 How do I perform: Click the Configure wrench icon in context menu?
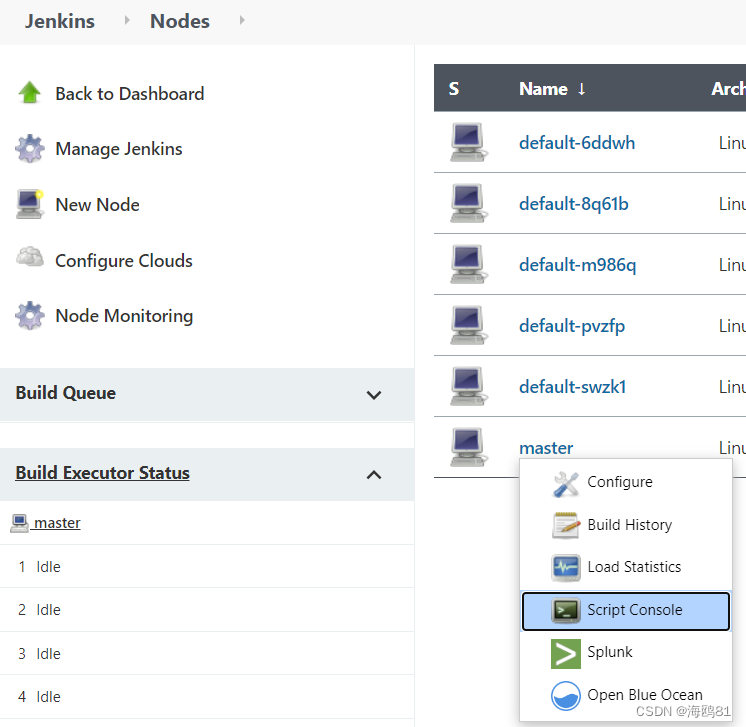(x=566, y=484)
